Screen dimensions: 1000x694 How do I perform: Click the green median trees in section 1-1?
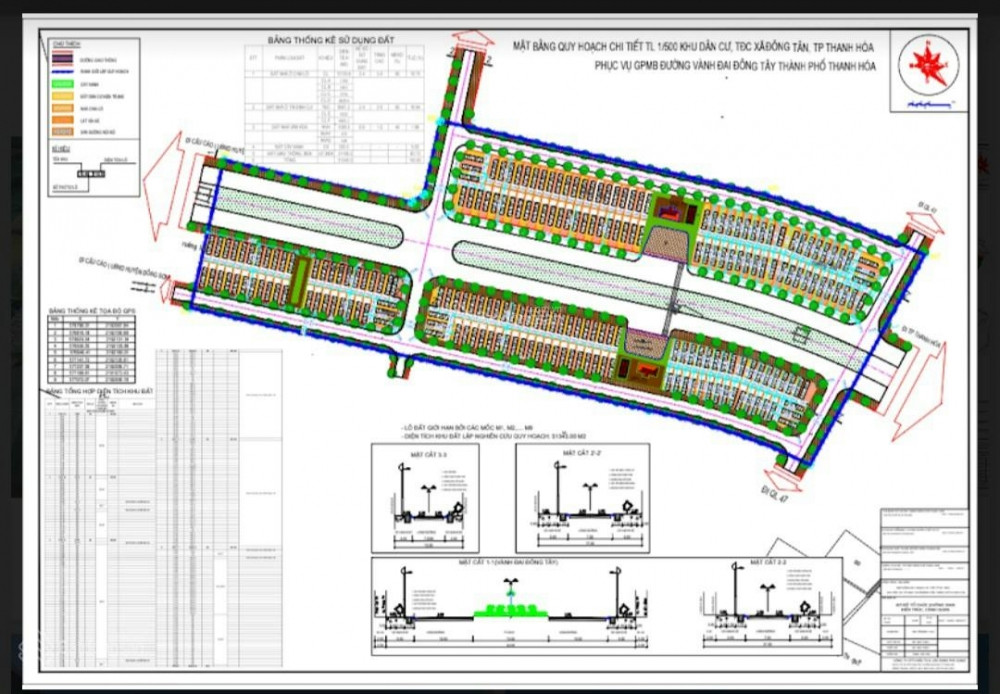click(x=510, y=607)
